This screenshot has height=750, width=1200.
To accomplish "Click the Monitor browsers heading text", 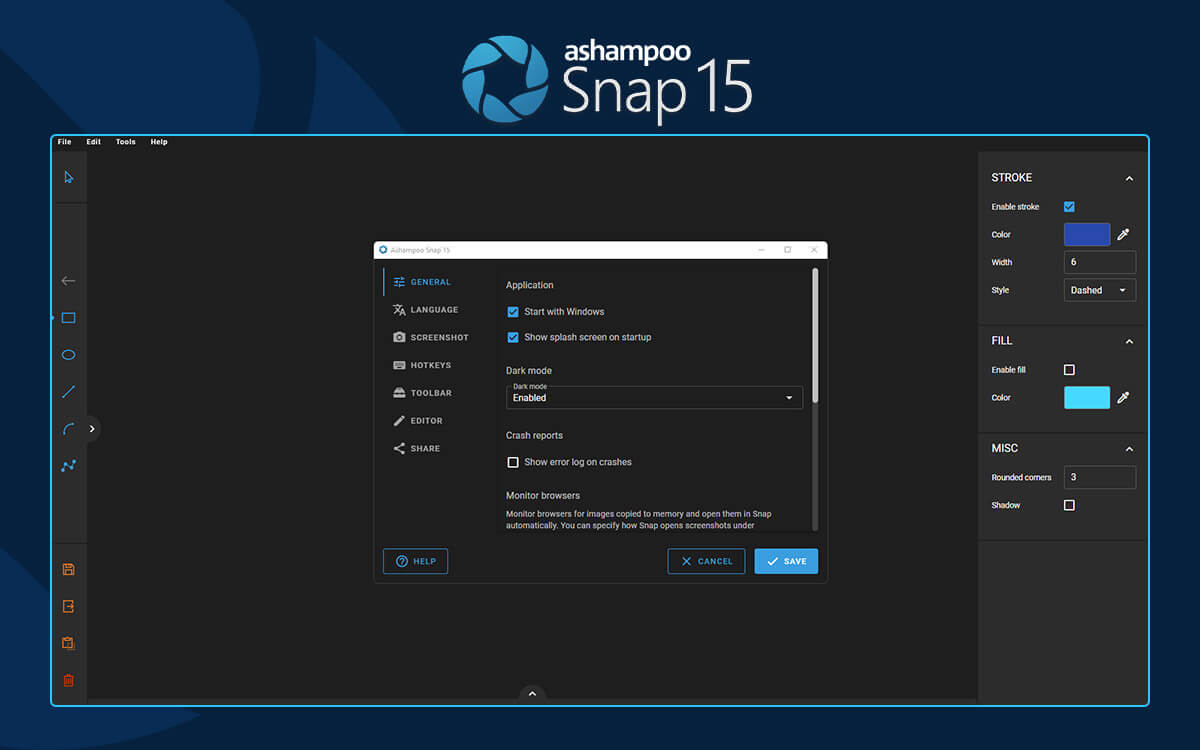I will point(543,496).
